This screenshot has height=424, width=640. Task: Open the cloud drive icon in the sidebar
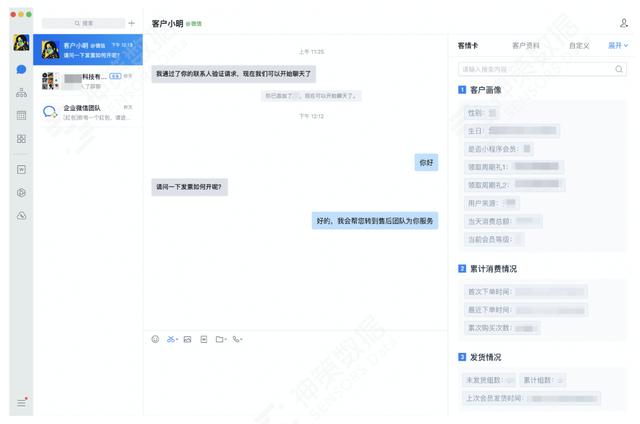[21, 215]
